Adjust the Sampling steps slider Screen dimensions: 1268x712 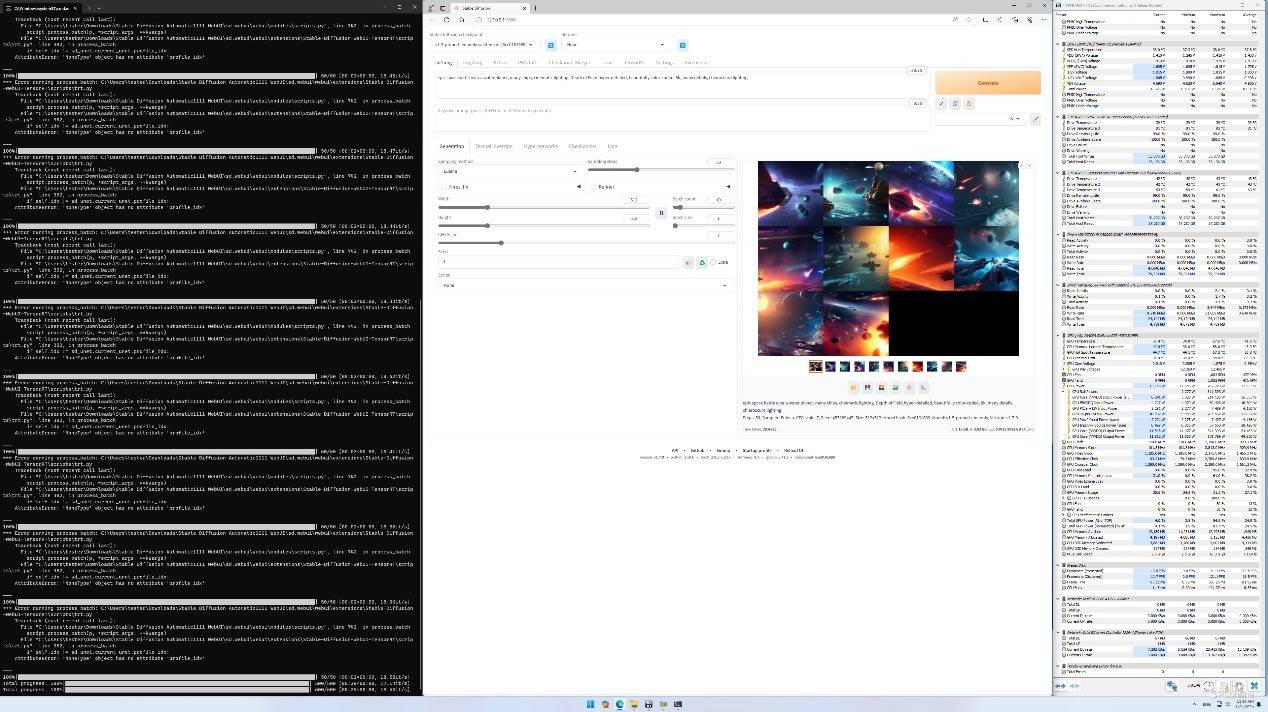[636, 170]
